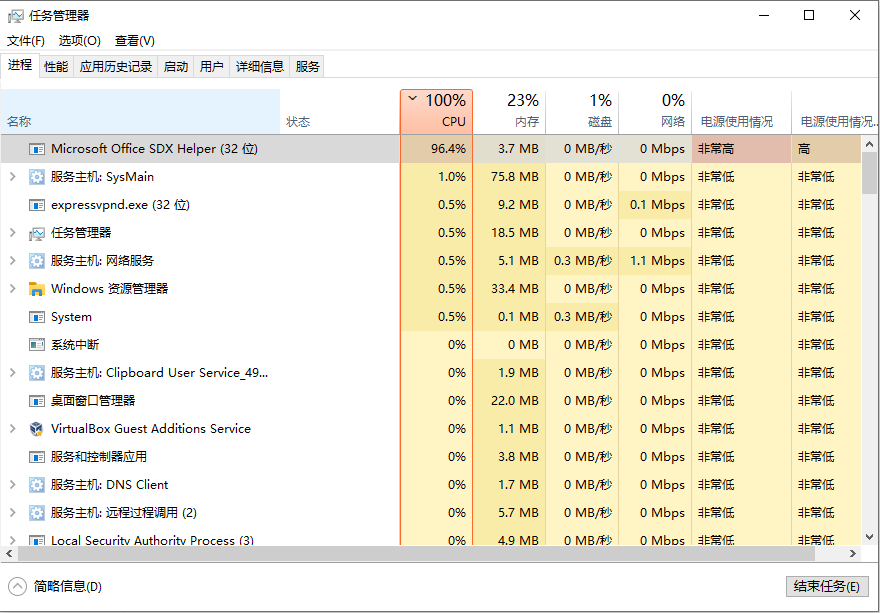Open the 文件(F) menu
Viewport: 880px width, 613px height.
click(x=26, y=41)
